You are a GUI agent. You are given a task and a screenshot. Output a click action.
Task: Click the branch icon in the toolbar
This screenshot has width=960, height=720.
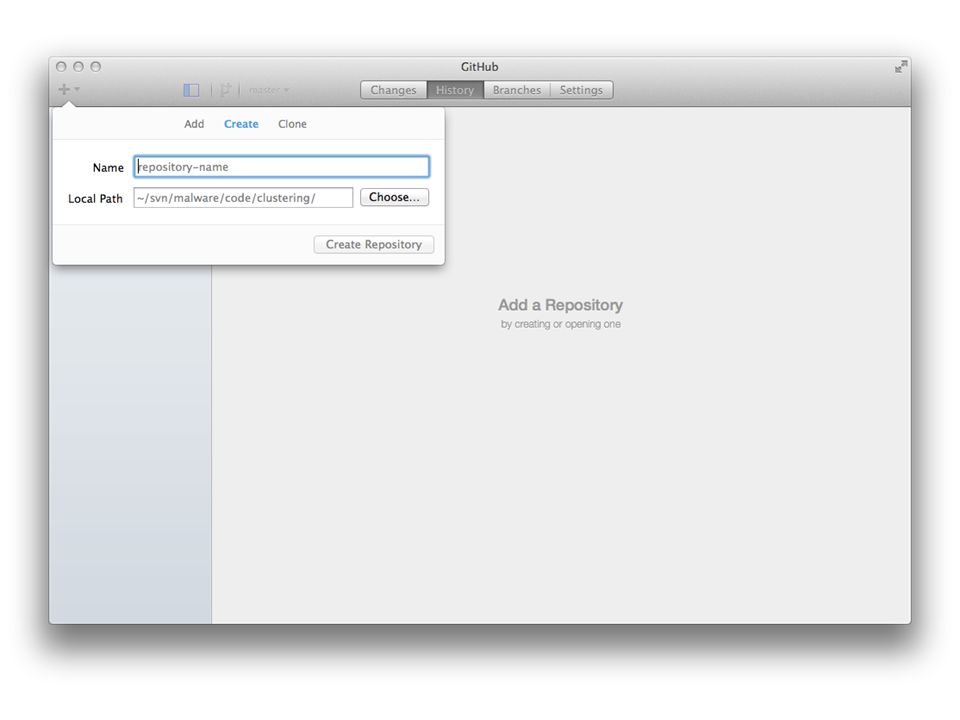pos(225,90)
